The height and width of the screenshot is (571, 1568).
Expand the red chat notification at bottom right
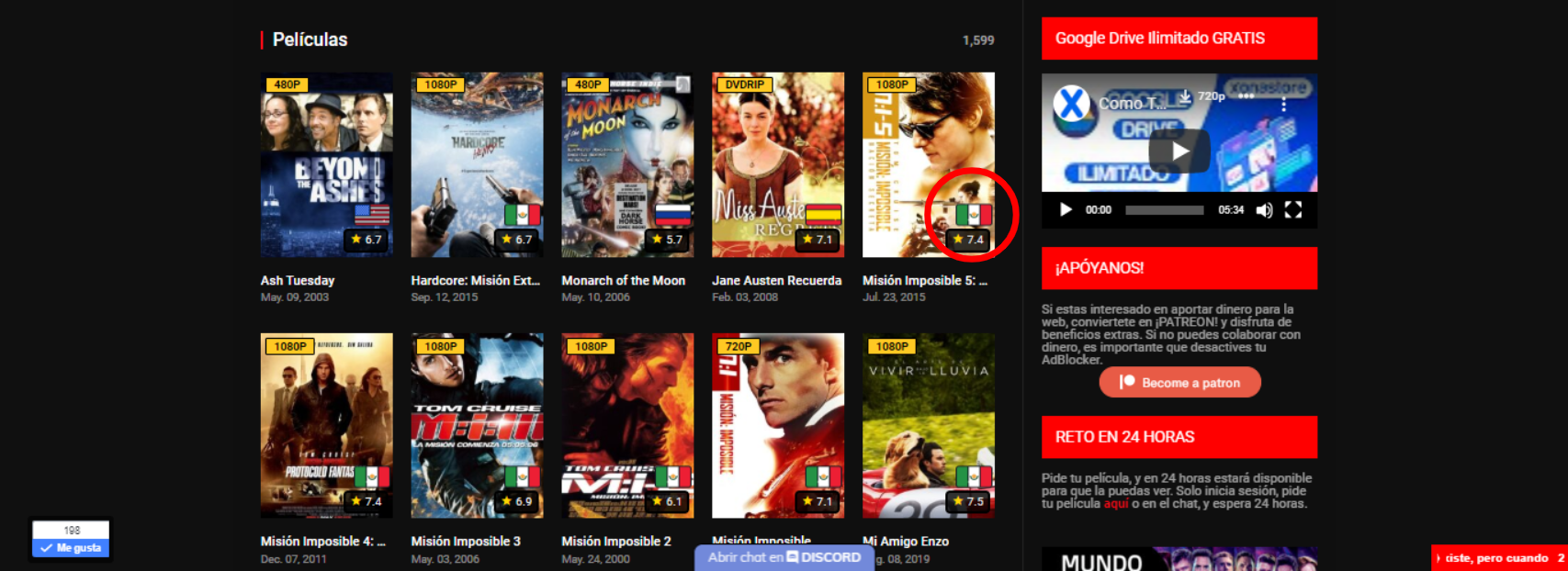[1499, 558]
